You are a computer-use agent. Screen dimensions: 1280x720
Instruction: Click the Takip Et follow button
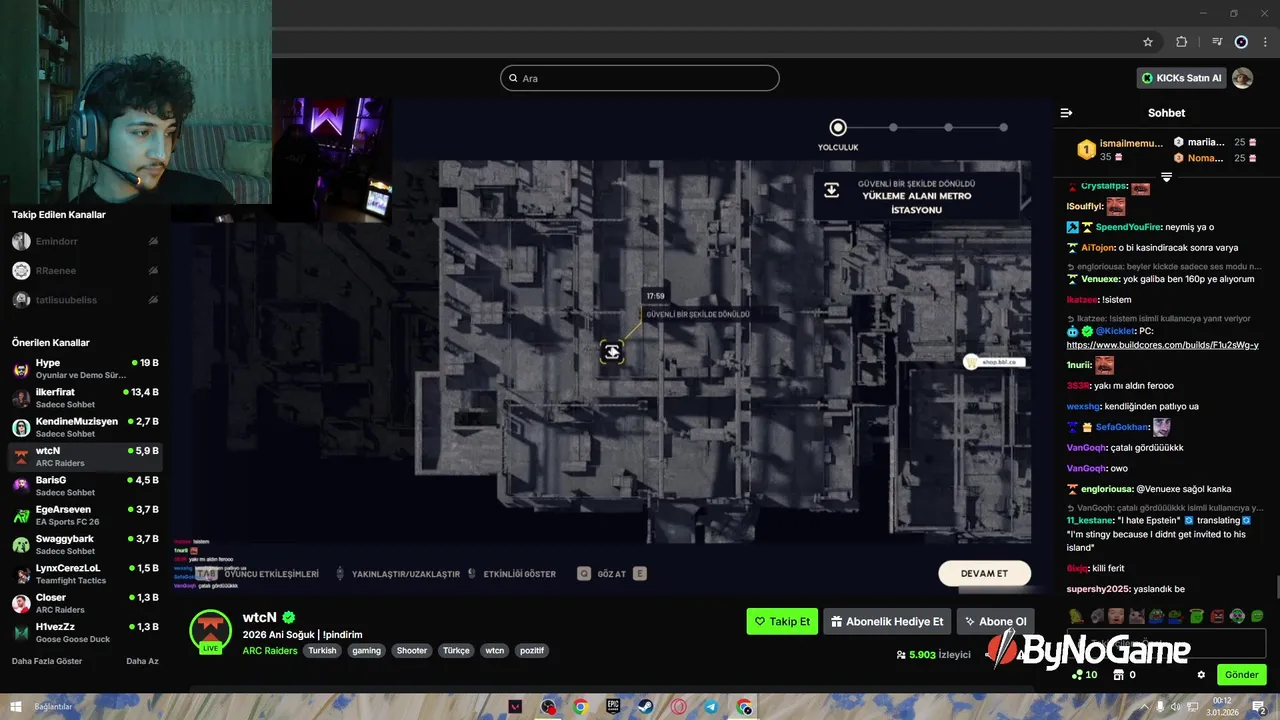tap(782, 621)
